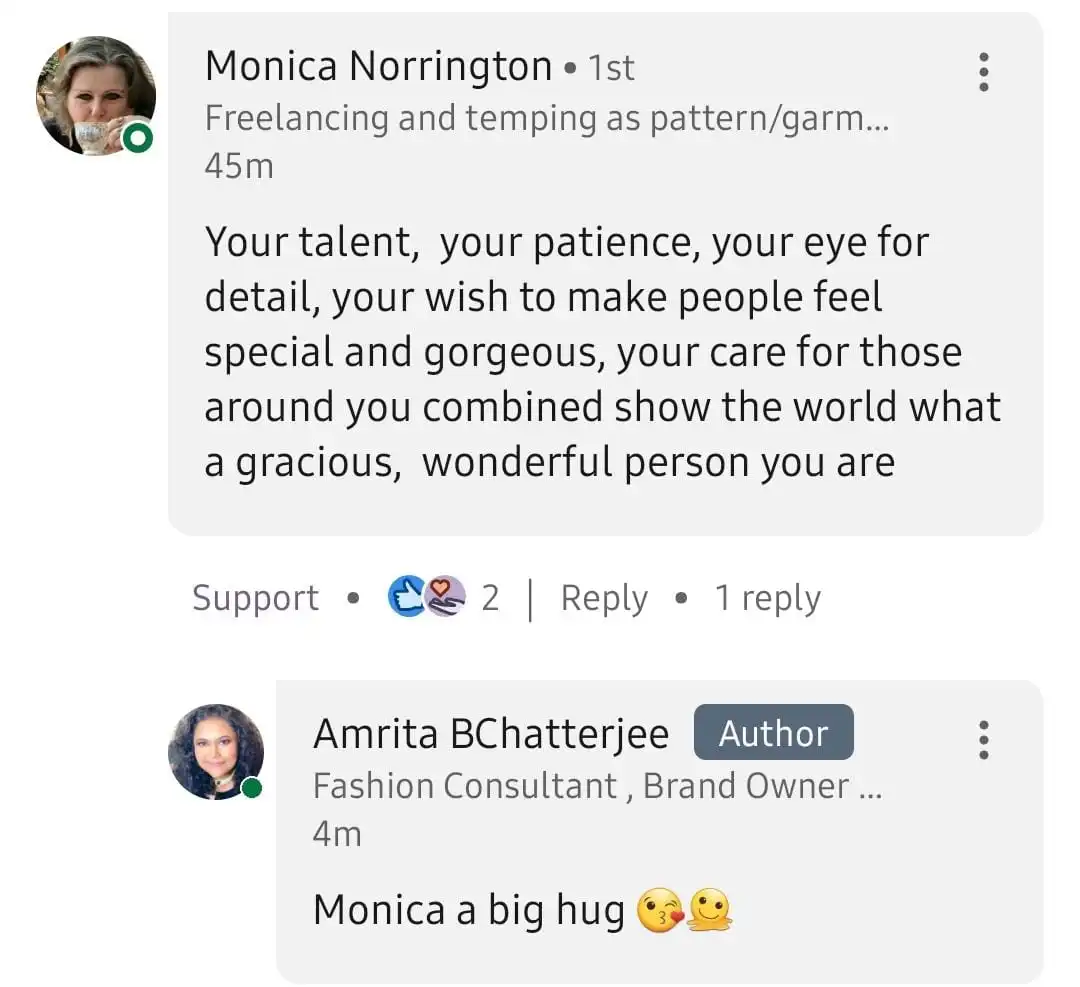Expand Monica's truncated headline 'Freelancing and temping'

[546, 118]
